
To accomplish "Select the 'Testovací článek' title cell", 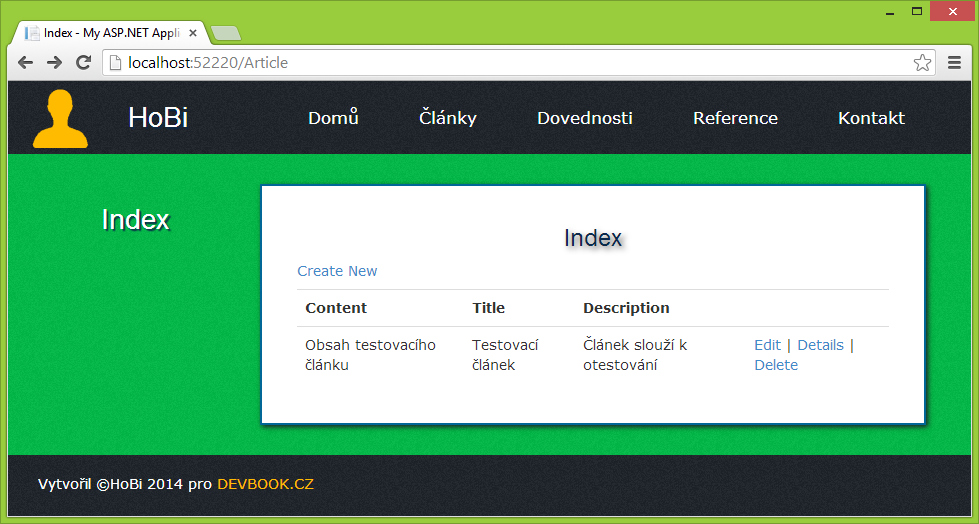I will [505, 355].
